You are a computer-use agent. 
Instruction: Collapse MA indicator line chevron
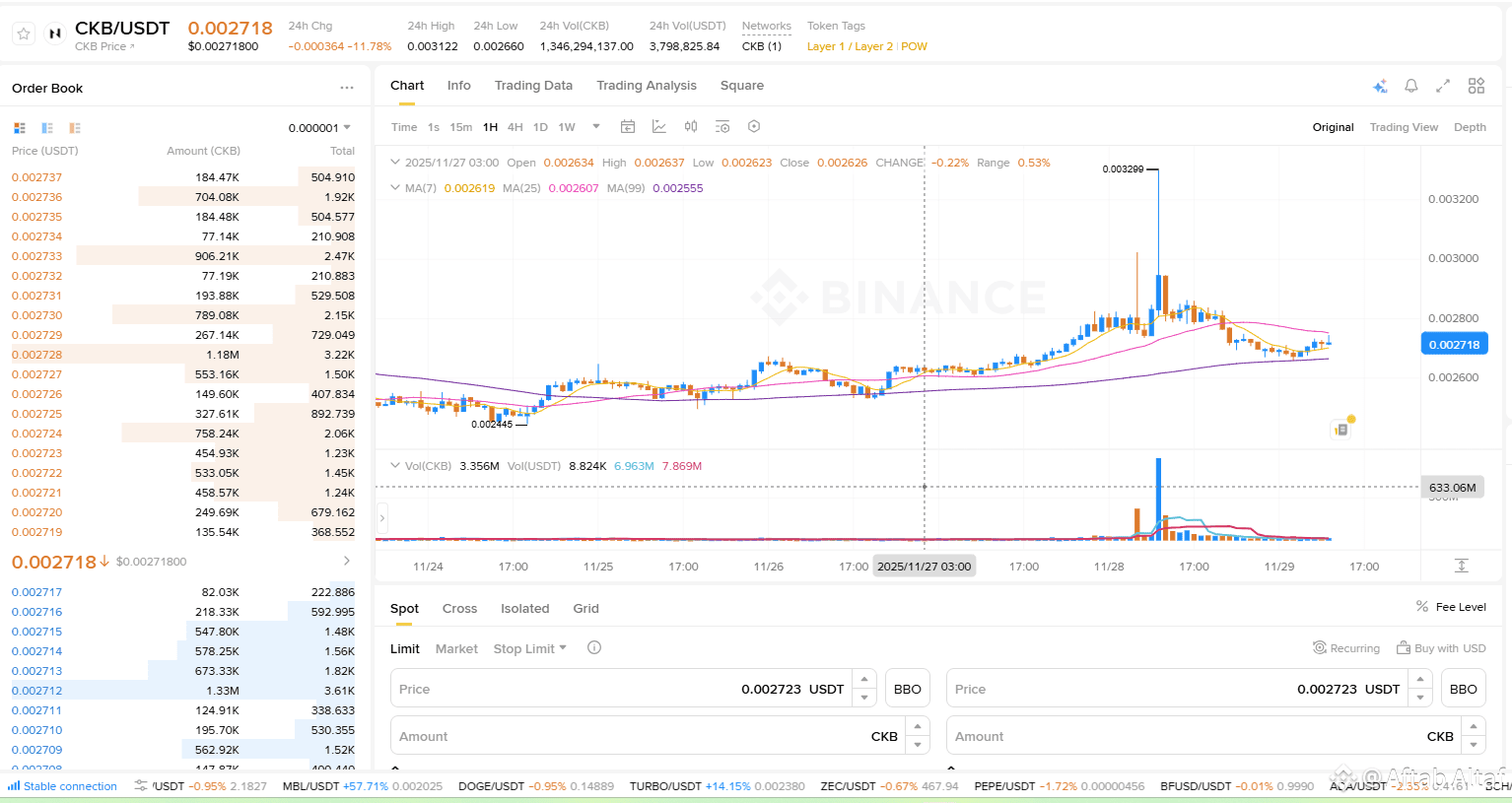pos(395,188)
